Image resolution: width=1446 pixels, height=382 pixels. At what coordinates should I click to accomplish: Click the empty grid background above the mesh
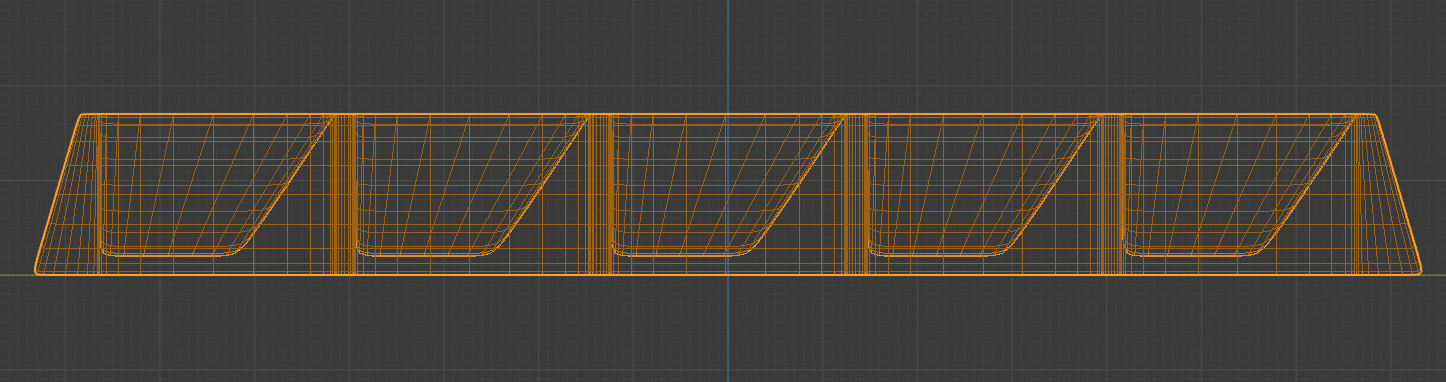(400, 55)
